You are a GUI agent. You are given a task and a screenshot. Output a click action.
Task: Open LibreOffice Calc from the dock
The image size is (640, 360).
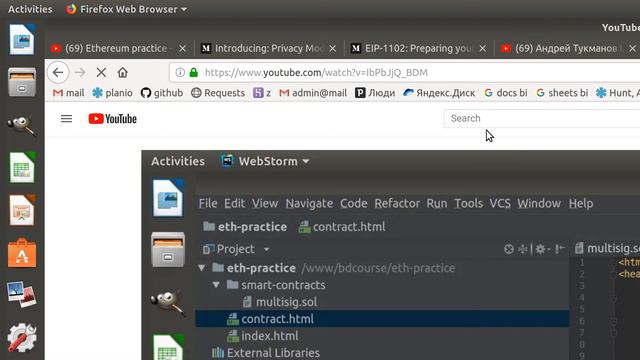coord(22,168)
